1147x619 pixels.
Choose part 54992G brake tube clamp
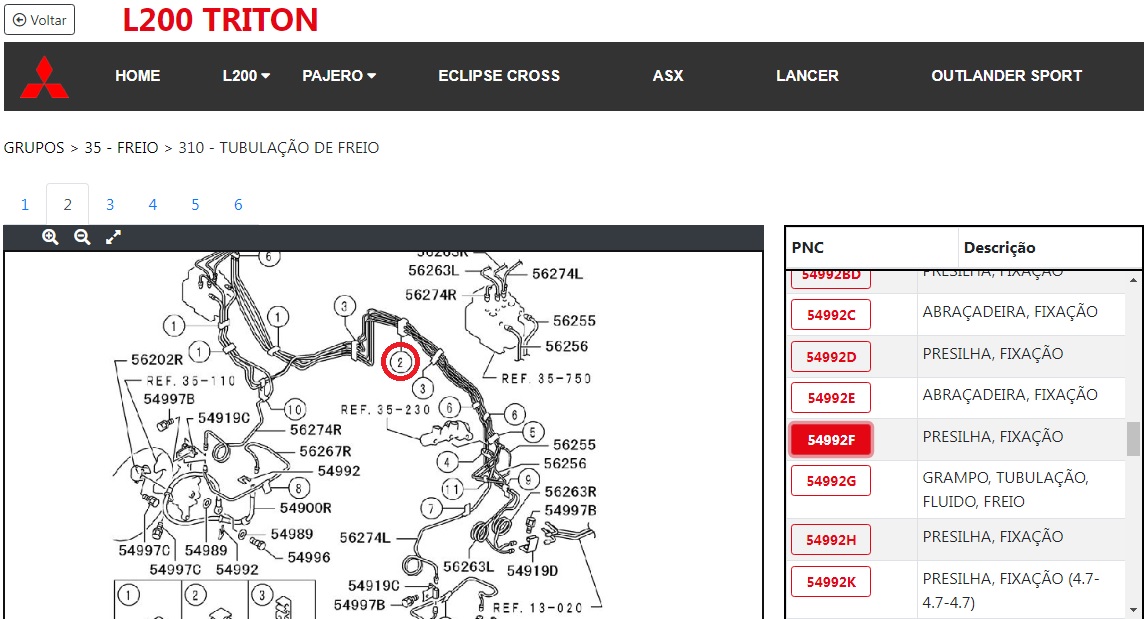(x=831, y=481)
